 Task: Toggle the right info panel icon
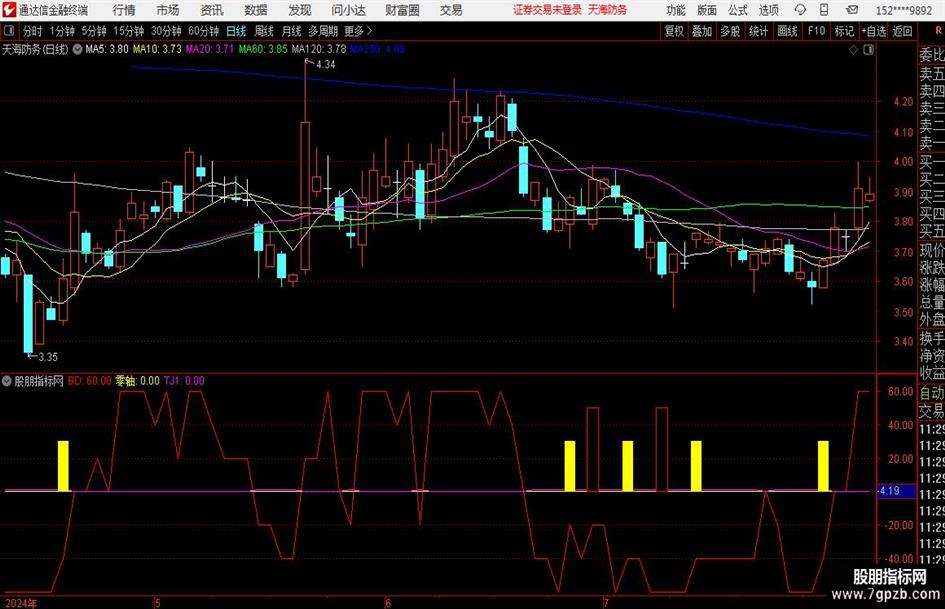pos(868,50)
